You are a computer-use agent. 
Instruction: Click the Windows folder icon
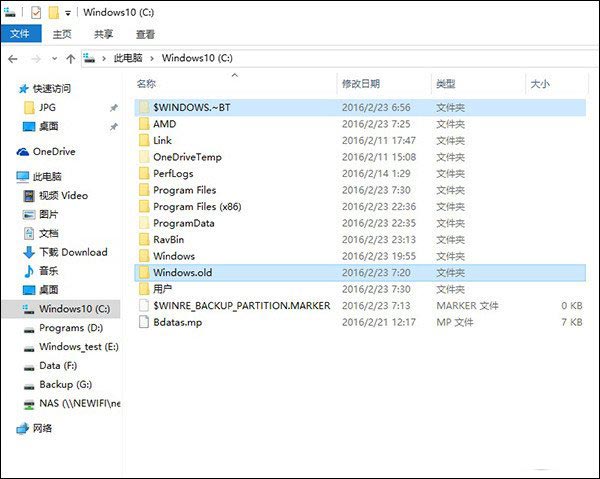[x=144, y=256]
